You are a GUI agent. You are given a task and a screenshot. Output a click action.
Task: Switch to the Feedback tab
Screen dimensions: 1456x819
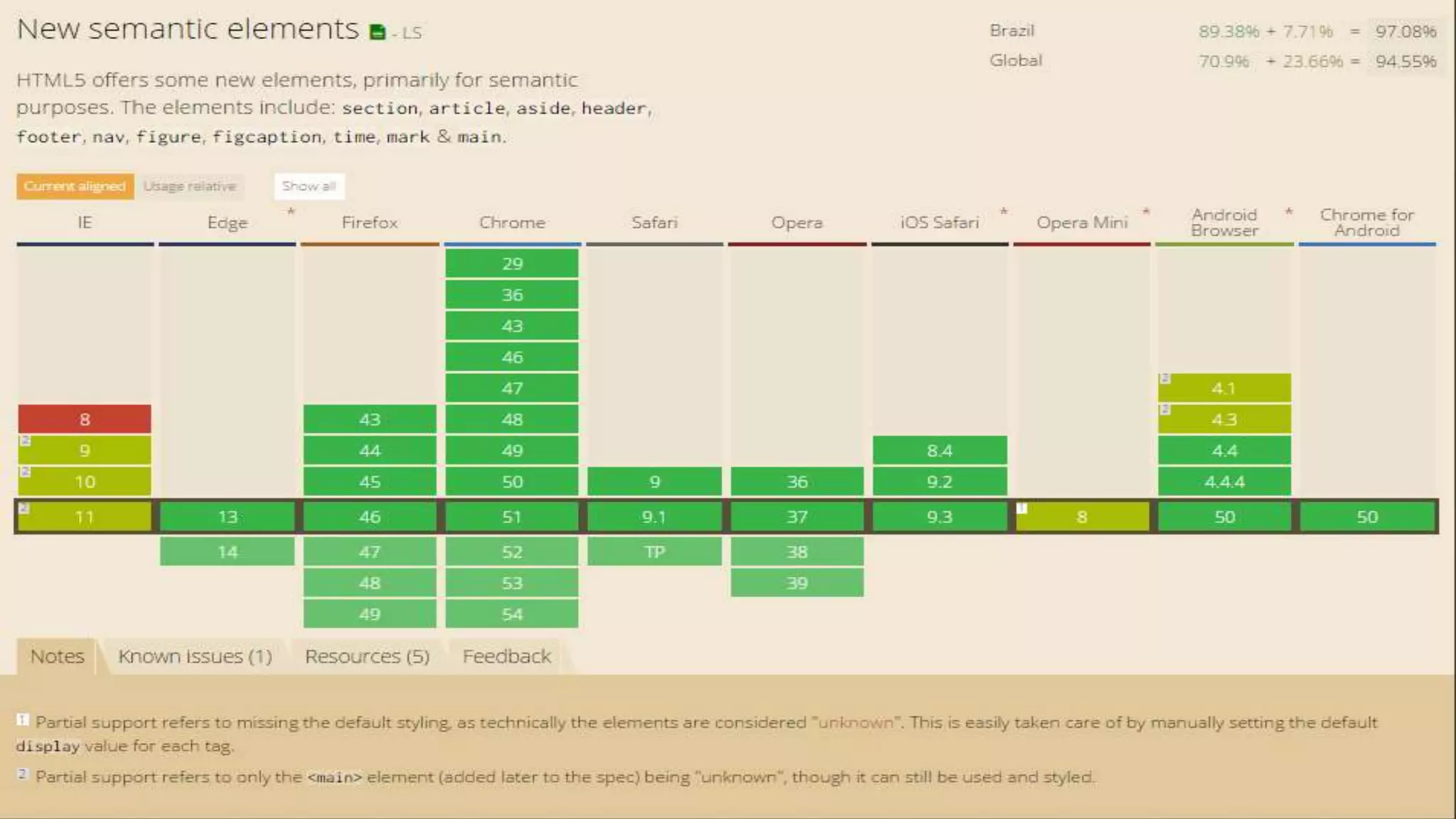tap(506, 656)
